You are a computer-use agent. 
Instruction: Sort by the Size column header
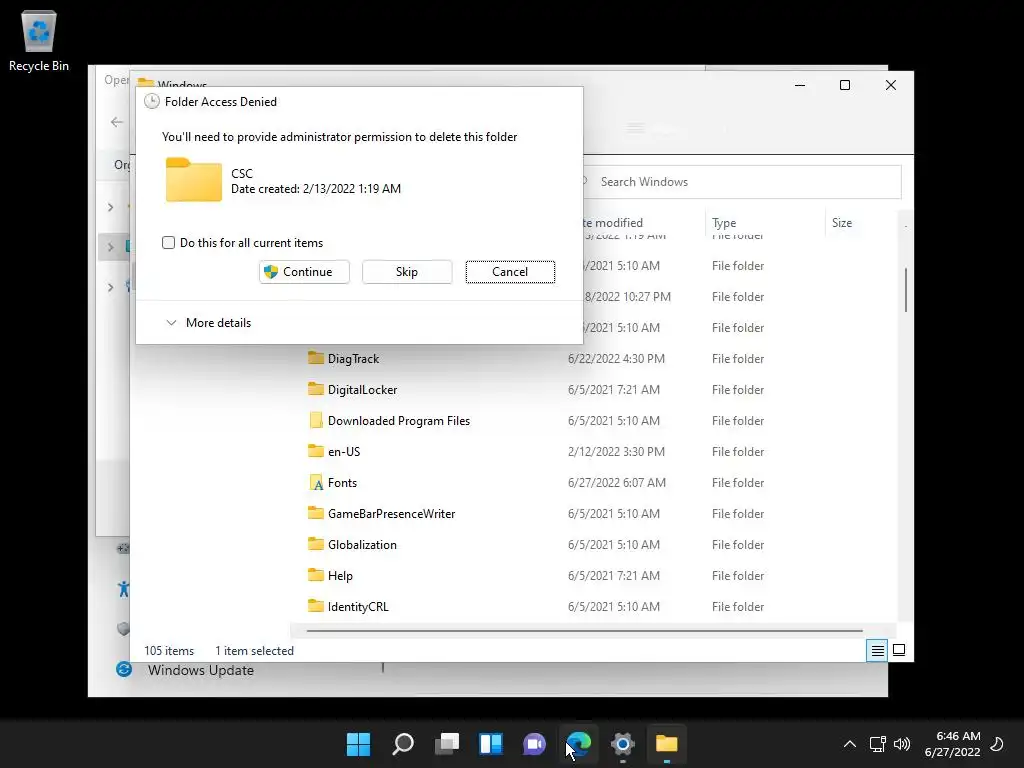coord(842,223)
